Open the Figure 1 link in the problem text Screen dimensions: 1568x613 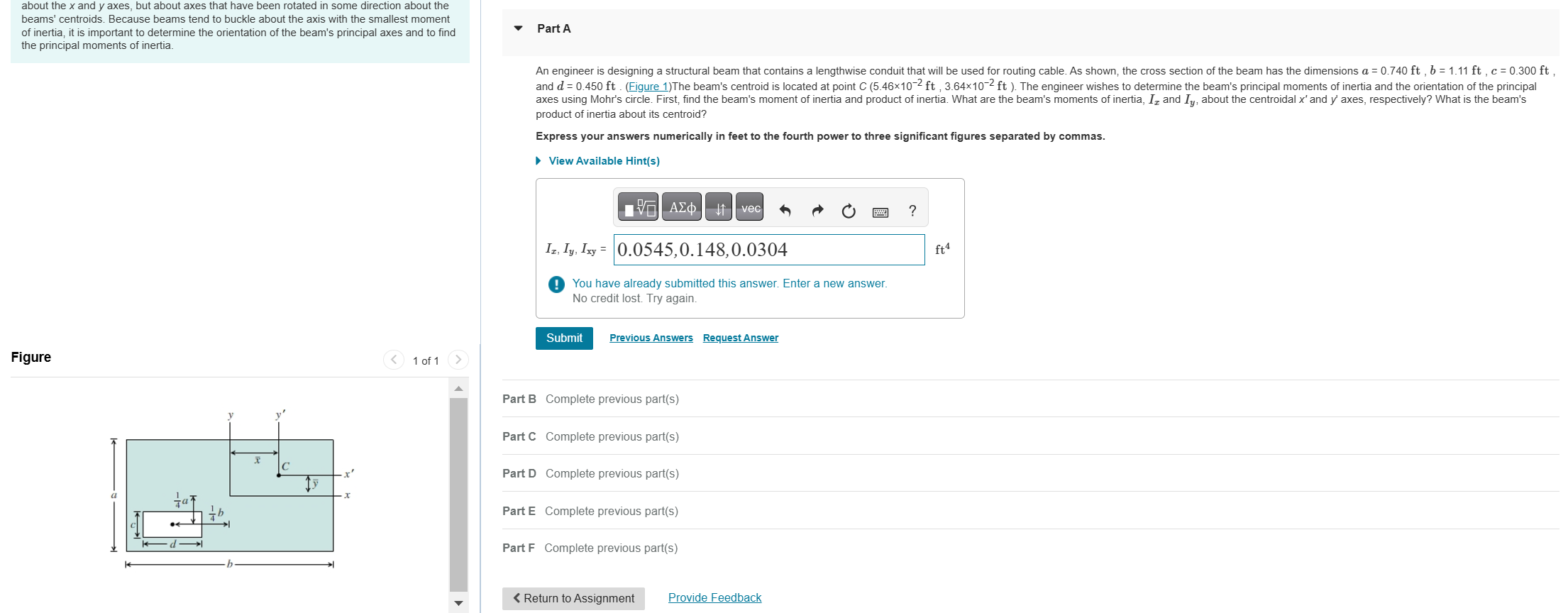click(648, 87)
